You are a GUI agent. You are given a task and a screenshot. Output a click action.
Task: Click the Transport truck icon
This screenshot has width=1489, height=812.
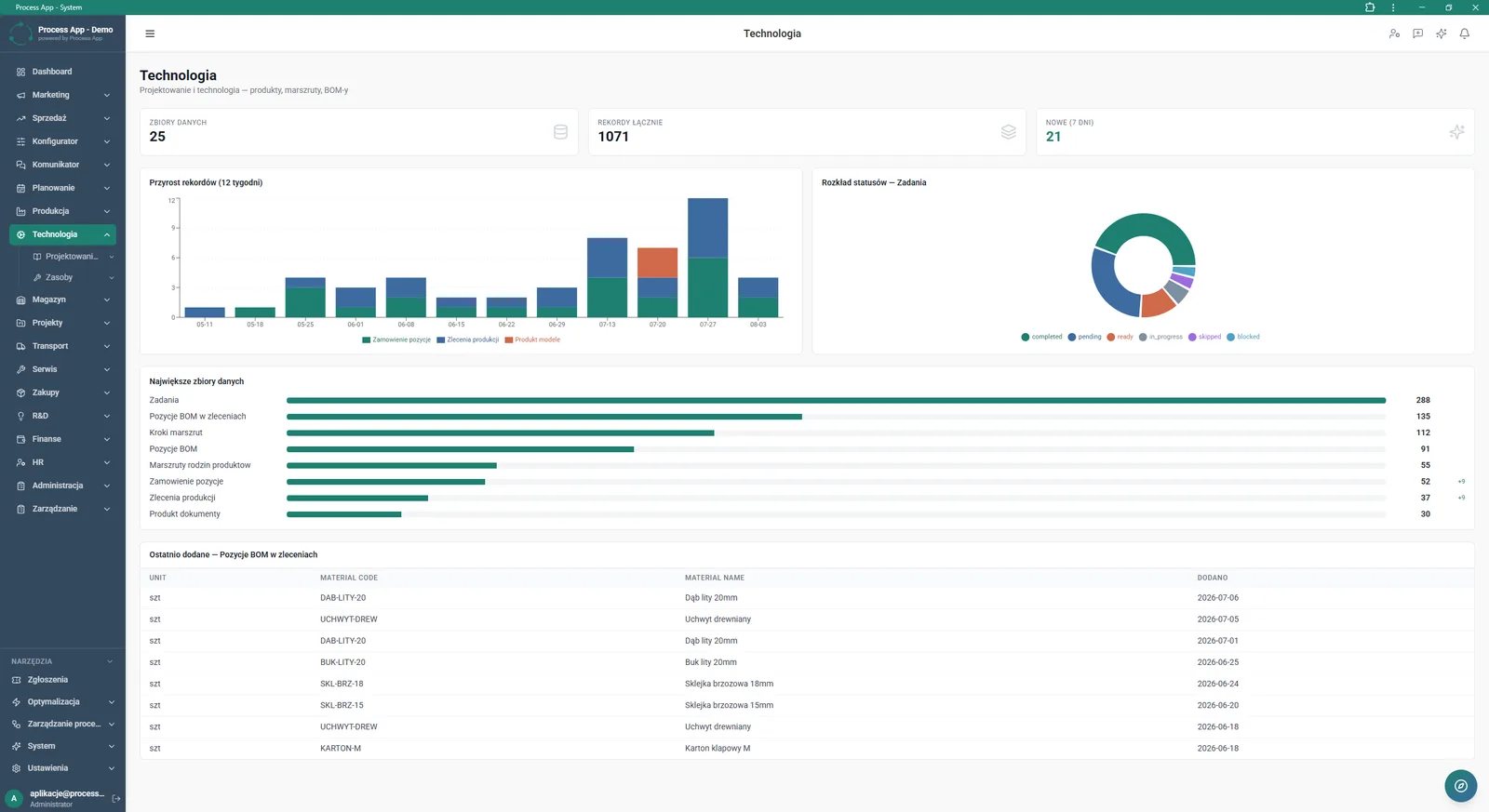[20, 346]
